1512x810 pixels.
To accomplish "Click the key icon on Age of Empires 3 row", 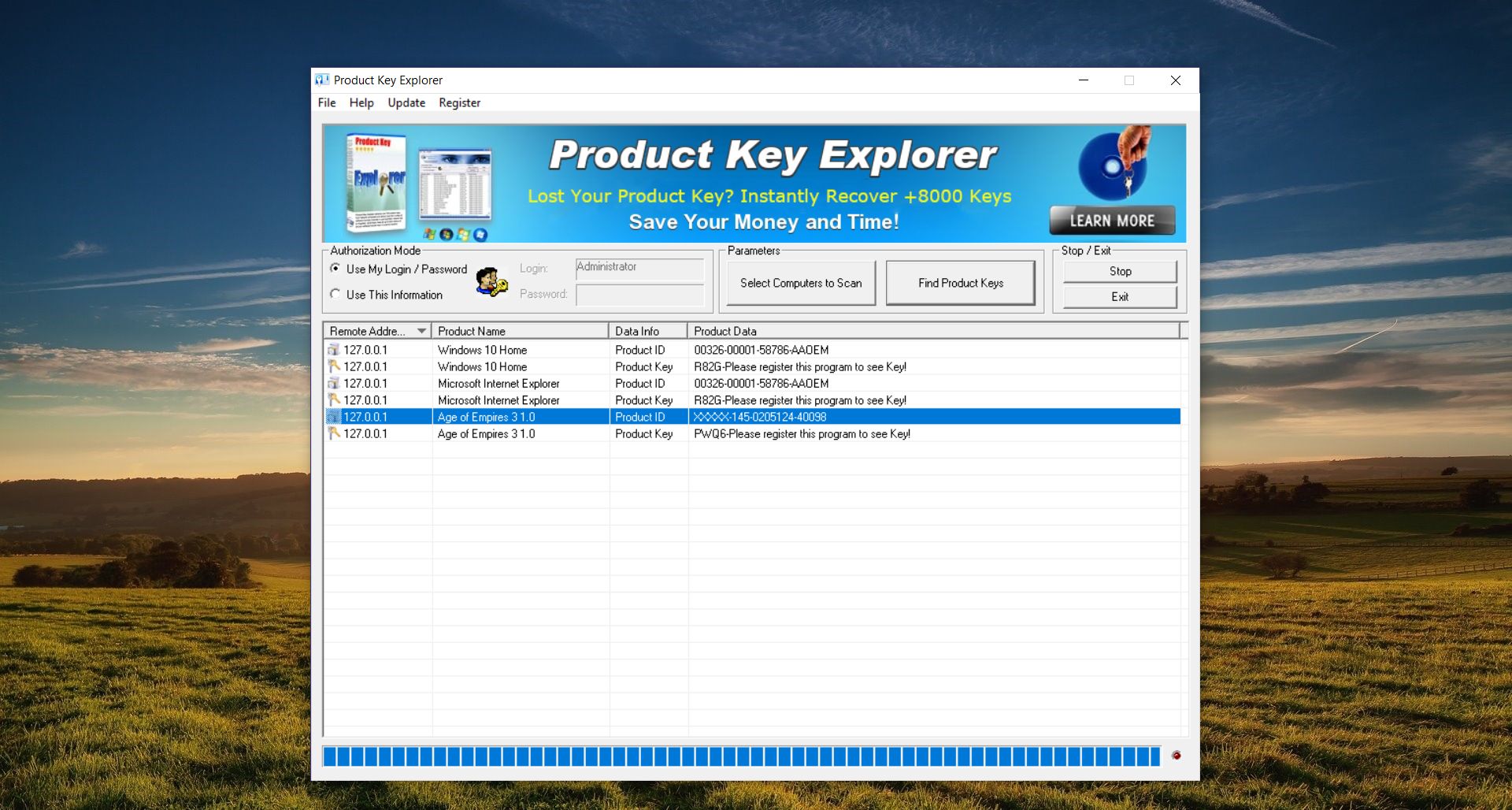I will click(335, 433).
